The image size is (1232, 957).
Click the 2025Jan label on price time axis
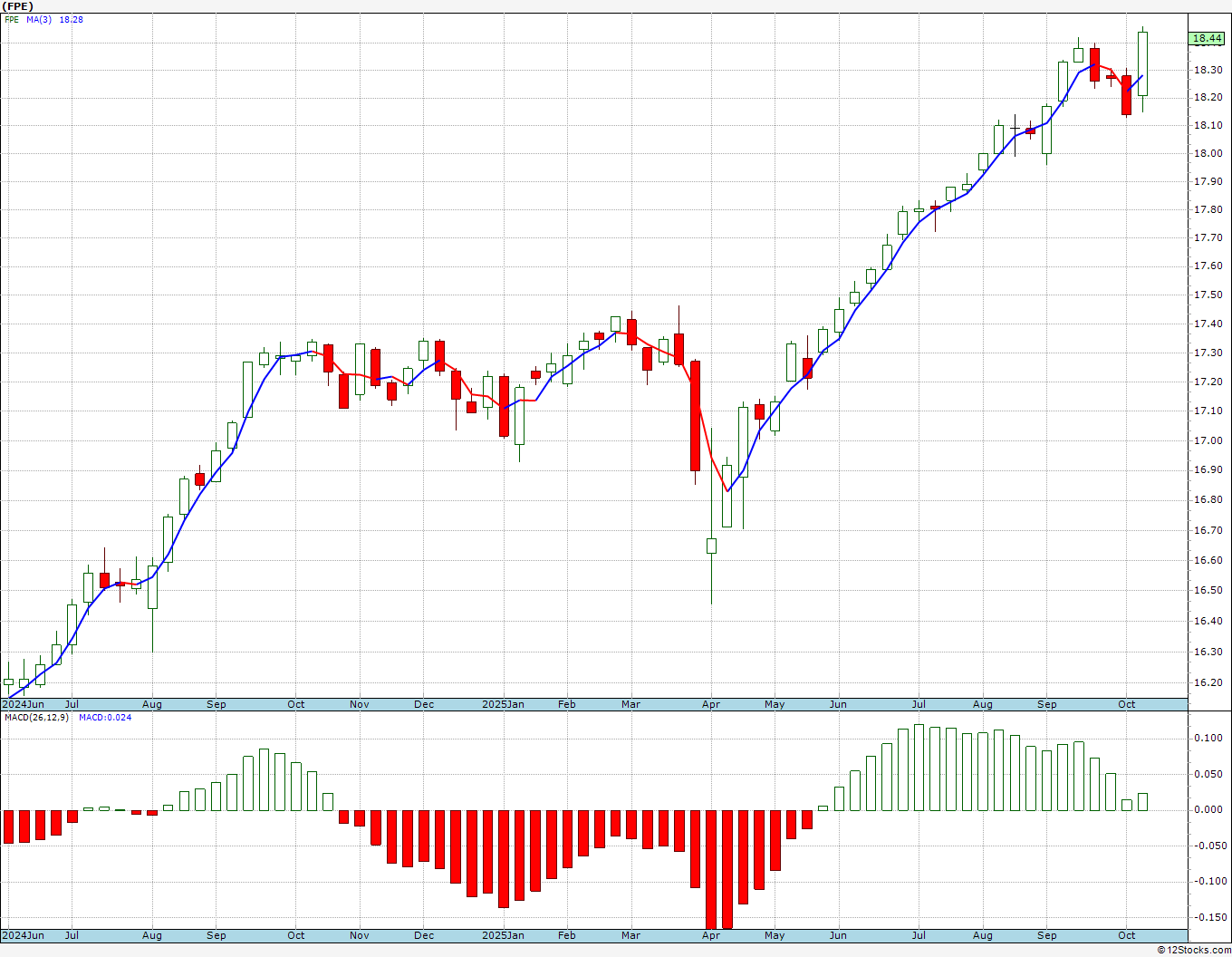coord(503,704)
